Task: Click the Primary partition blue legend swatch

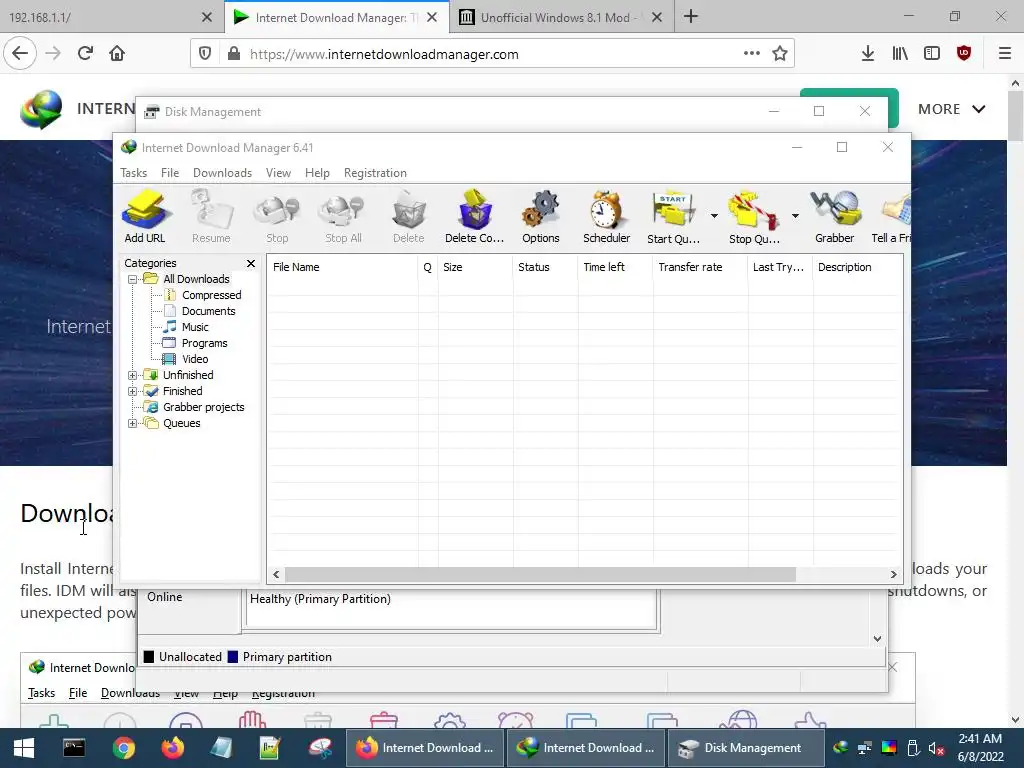Action: (232, 657)
